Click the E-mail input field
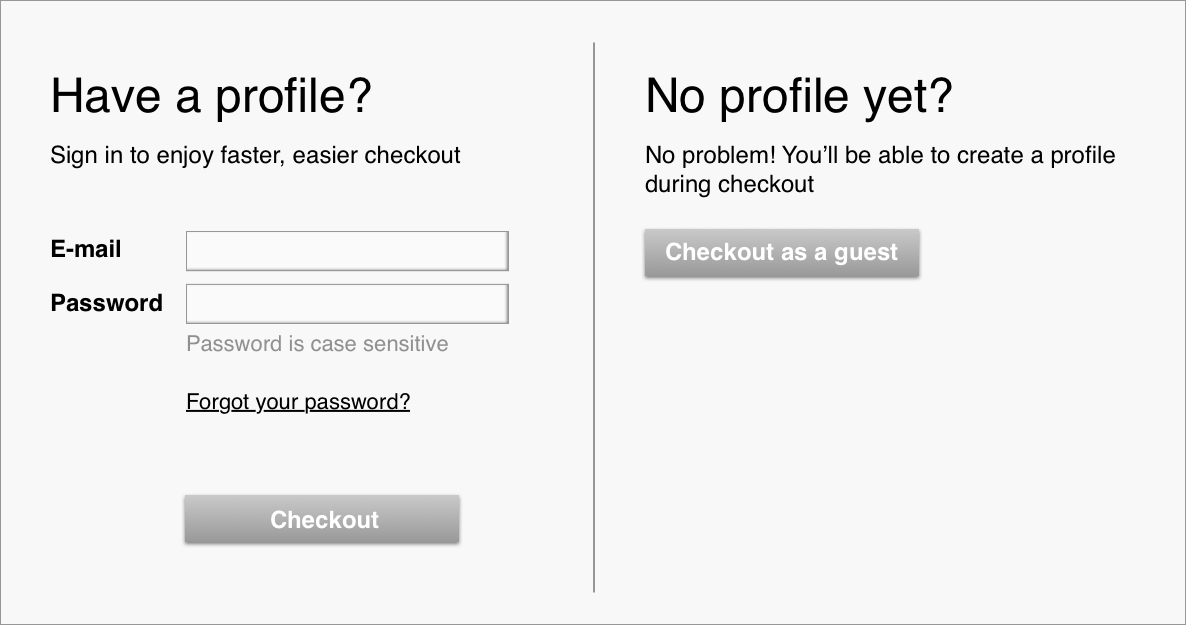Image resolution: width=1186 pixels, height=625 pixels. click(347, 251)
